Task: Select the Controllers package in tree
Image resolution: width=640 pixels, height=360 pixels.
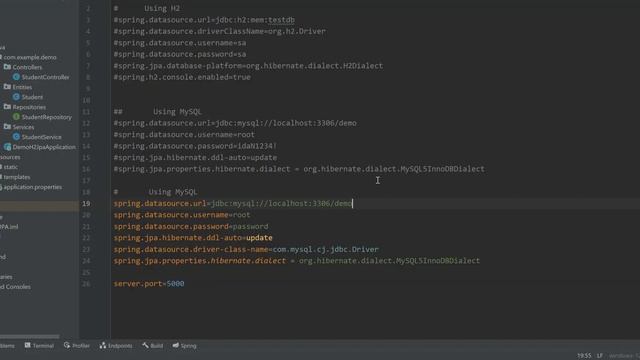Action: pyautogui.click(x=27, y=67)
